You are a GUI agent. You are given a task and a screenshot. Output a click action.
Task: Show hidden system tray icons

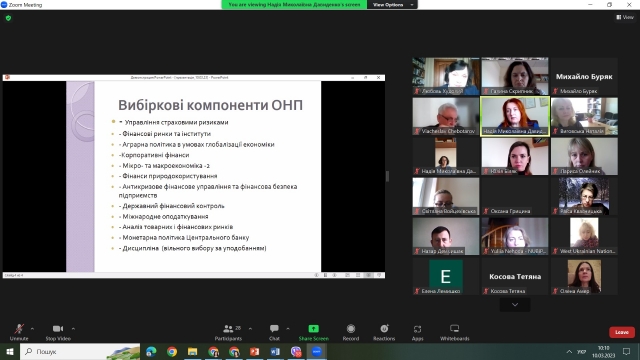[569, 351]
